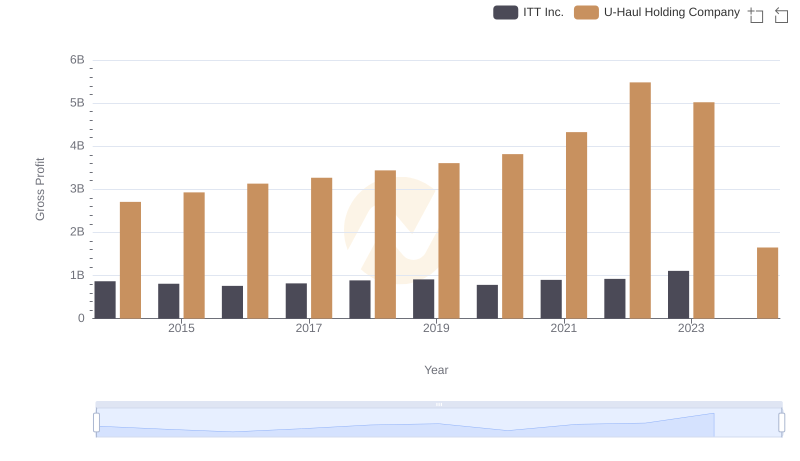The height and width of the screenshot is (461, 800).
Task: Toggle ITT Inc. legend swatch
Action: (505, 12)
